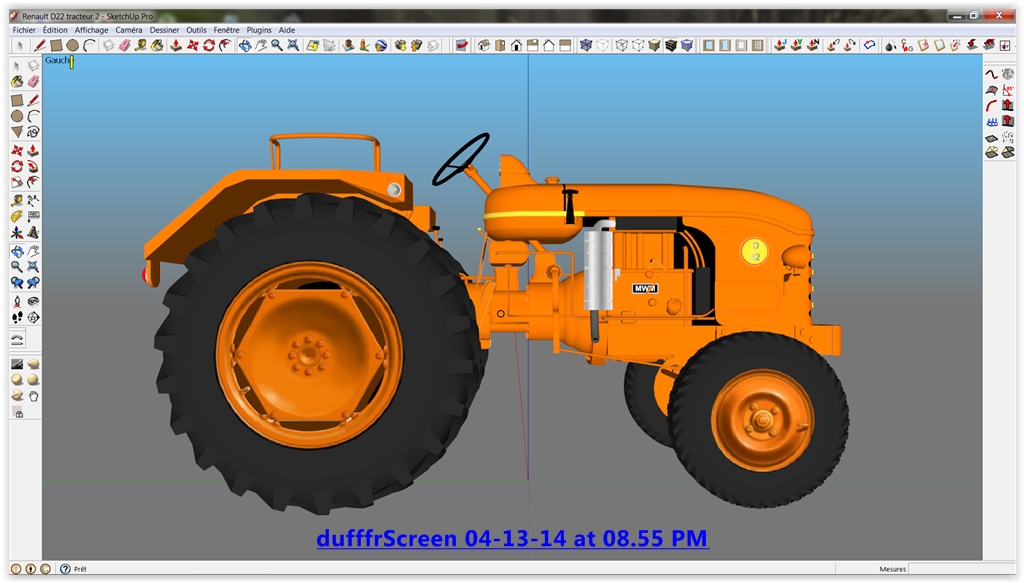Image resolution: width=1024 pixels, height=583 pixels.
Task: Open the Édition menu
Action: pos(55,30)
